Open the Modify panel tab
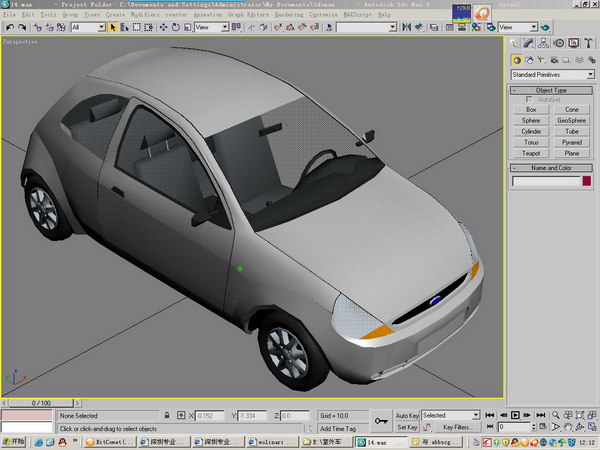This screenshot has height=450, width=600. [530, 43]
